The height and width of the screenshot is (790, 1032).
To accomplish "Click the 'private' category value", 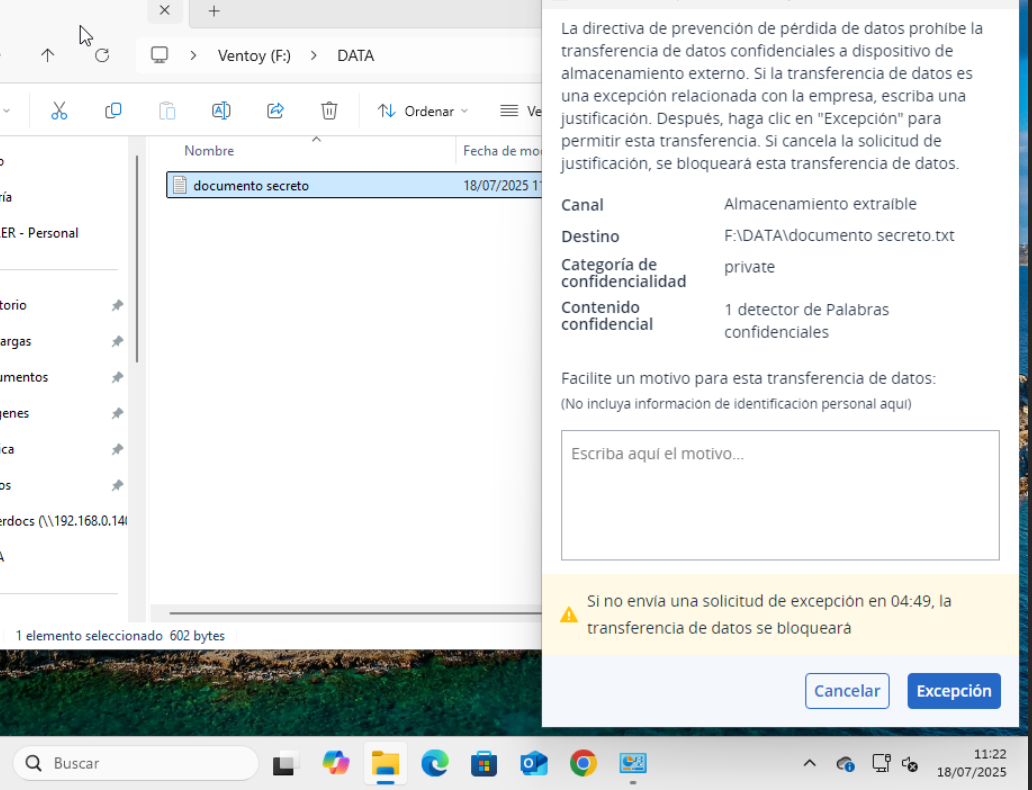I will click(x=750, y=267).
